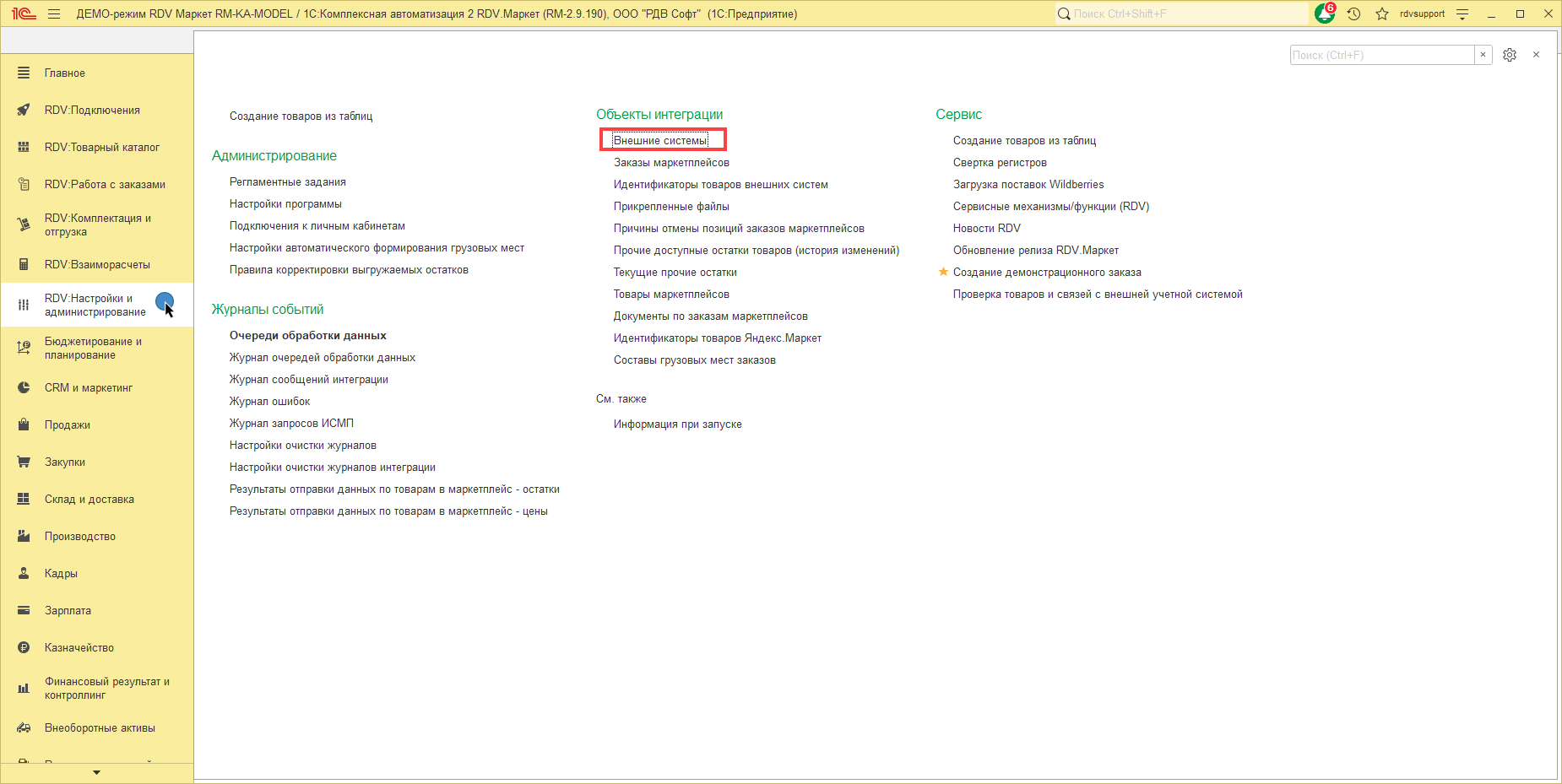Click the Казначейство ruble coin icon
1562x784 pixels.
(x=24, y=647)
